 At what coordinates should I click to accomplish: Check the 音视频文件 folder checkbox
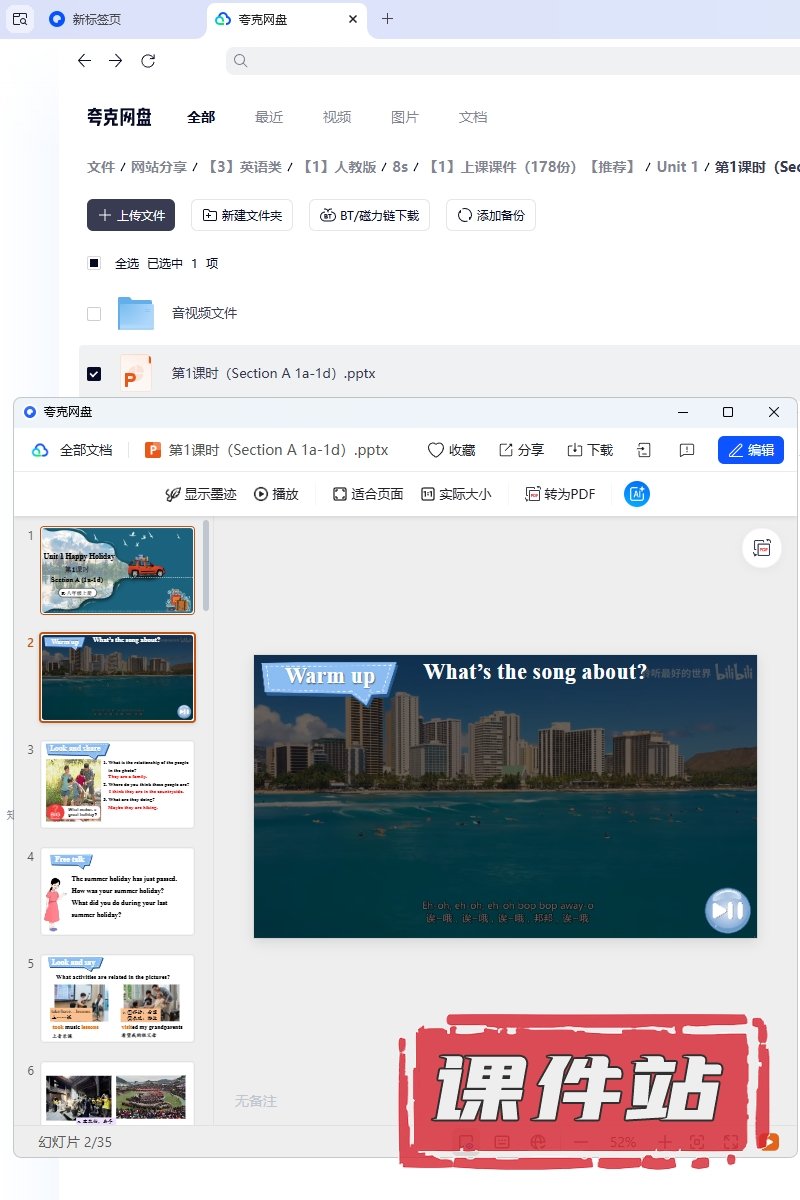[94, 313]
